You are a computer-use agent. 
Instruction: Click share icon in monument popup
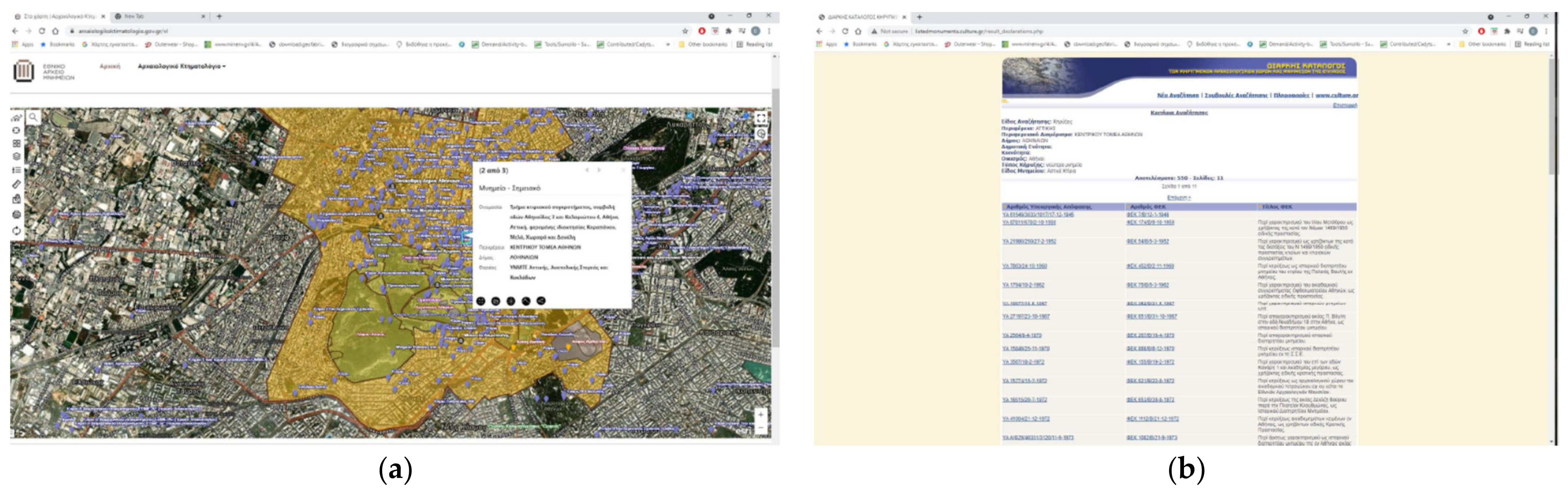pyautogui.click(x=541, y=301)
